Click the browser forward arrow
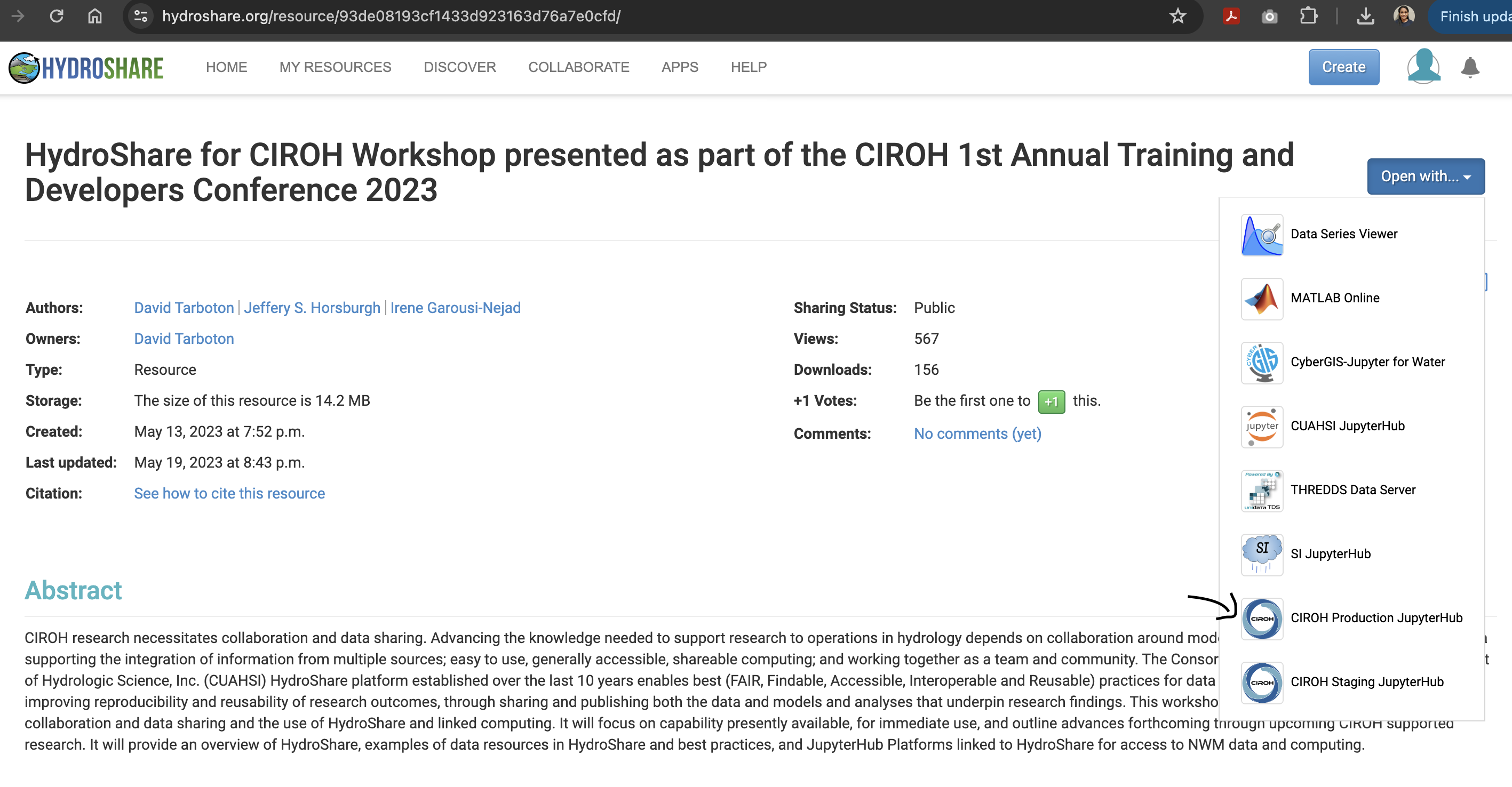Screen dimensions: 1512x787 click(x=18, y=17)
